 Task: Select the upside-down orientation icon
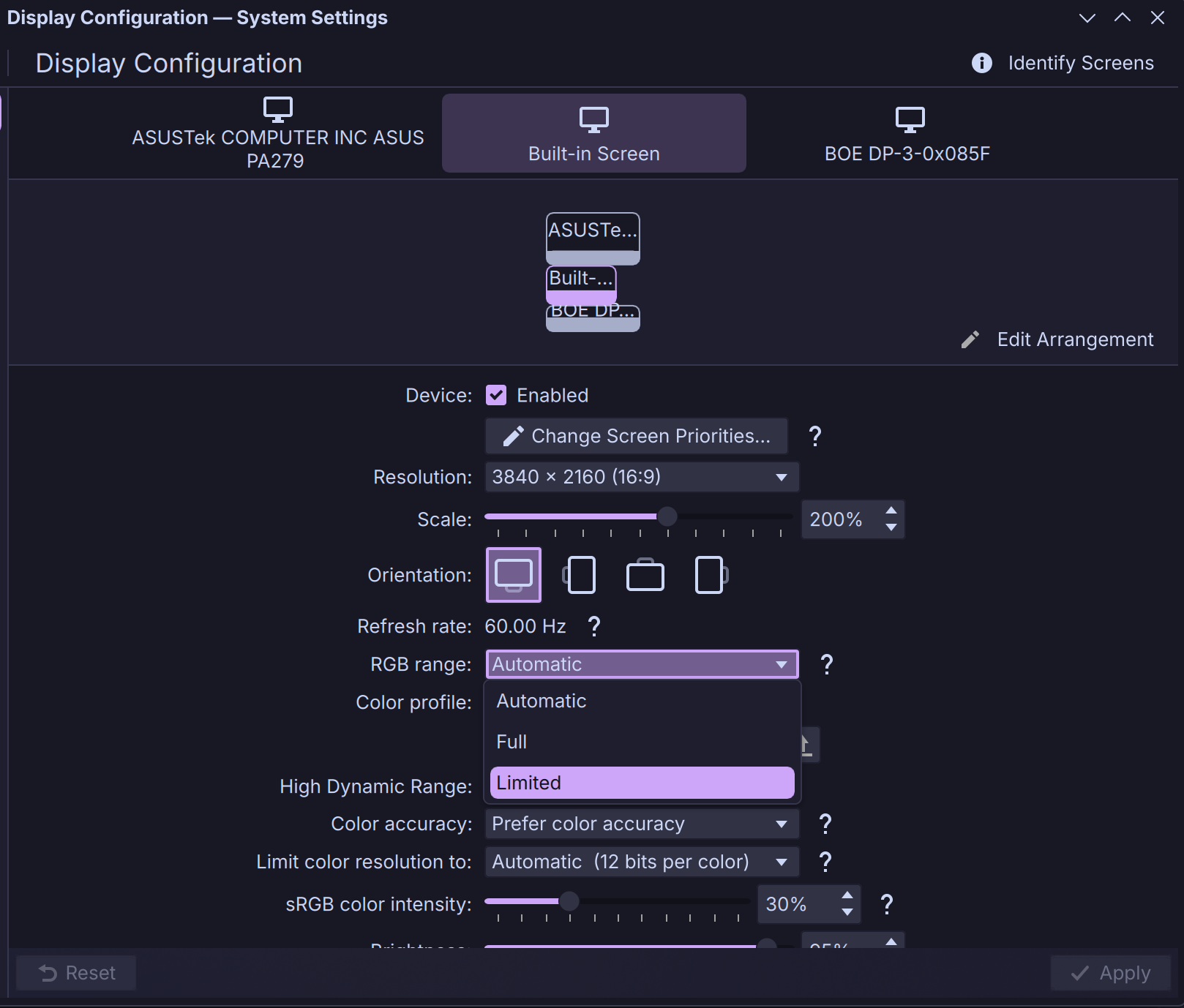click(645, 575)
